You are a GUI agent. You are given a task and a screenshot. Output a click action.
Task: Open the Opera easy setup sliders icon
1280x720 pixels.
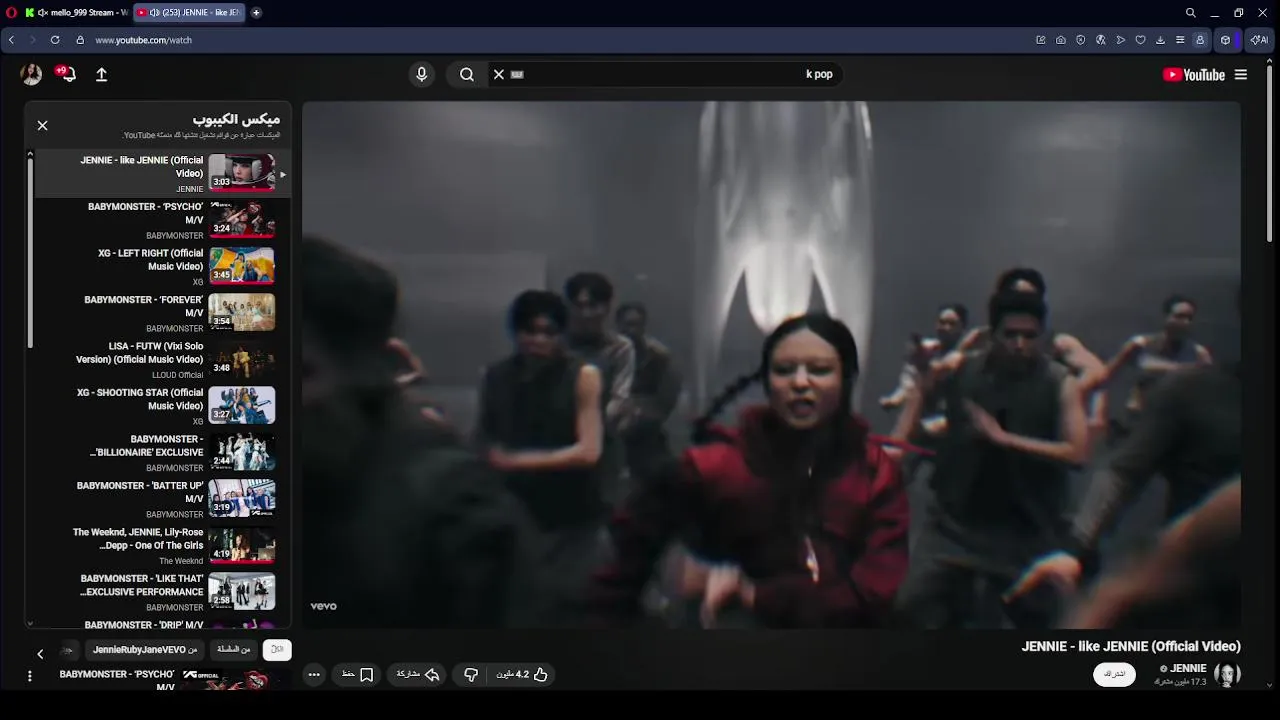tap(1180, 40)
